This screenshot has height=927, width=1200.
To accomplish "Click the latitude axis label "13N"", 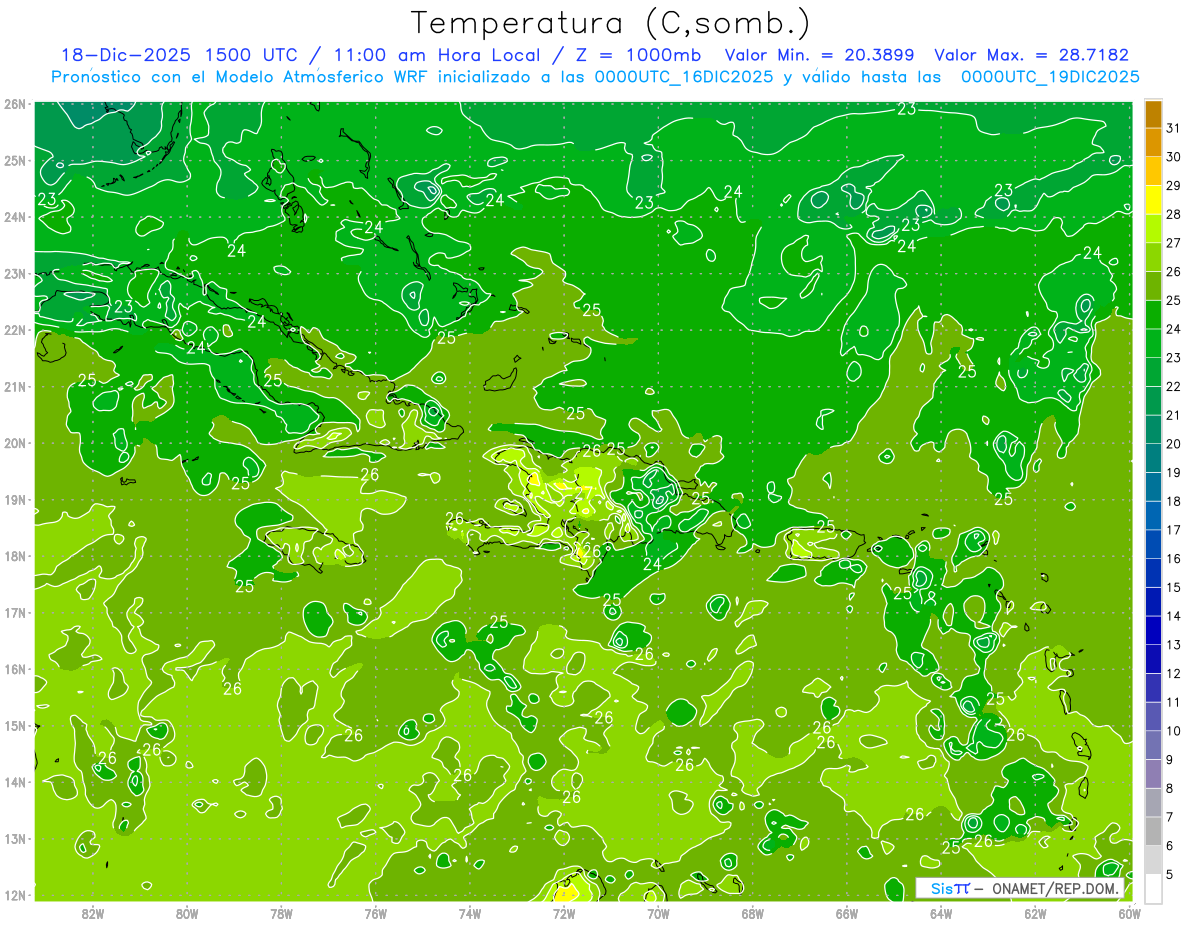I will pyautogui.click(x=15, y=838).
